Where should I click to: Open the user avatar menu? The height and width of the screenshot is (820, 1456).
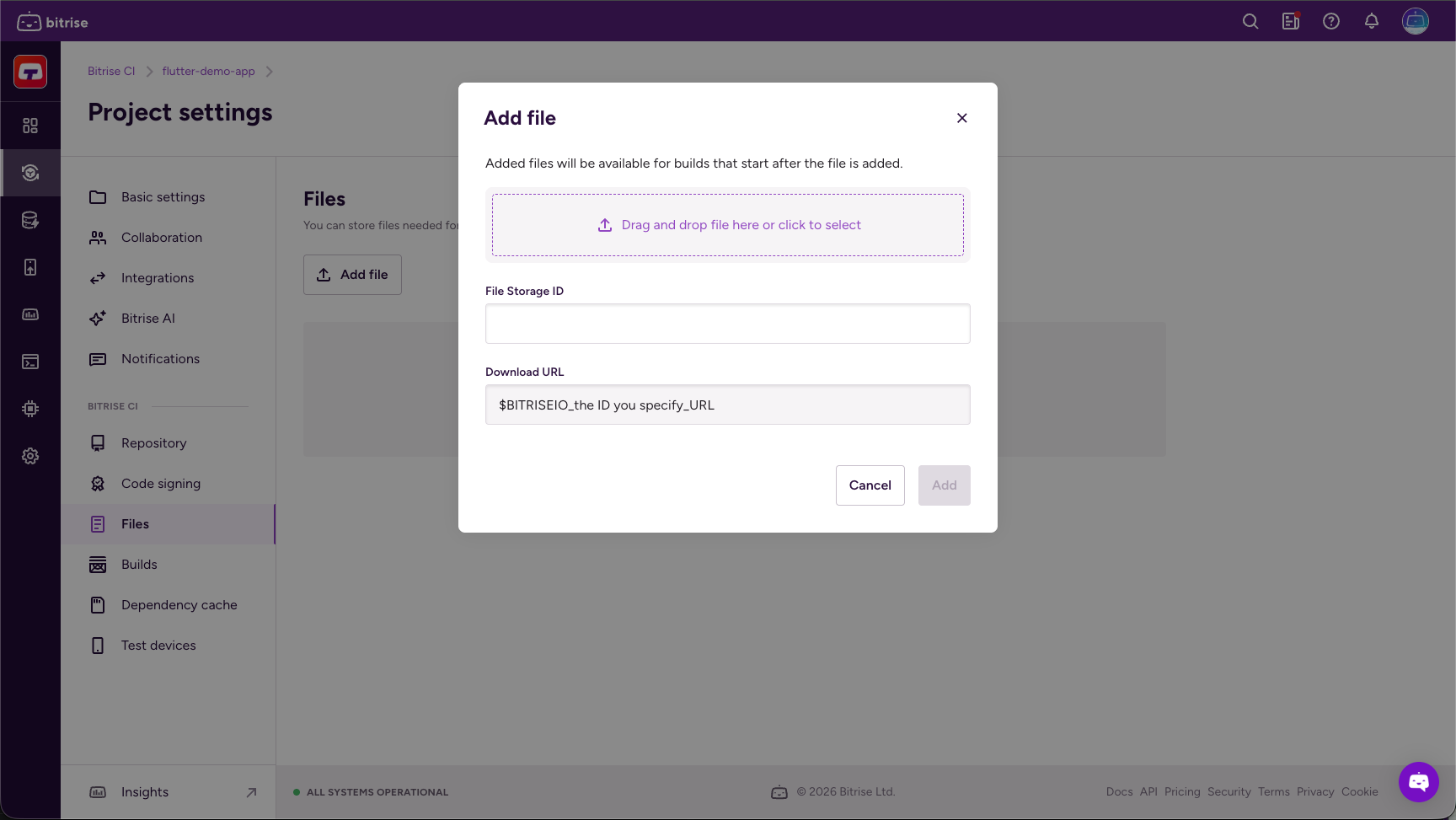pyautogui.click(x=1416, y=21)
